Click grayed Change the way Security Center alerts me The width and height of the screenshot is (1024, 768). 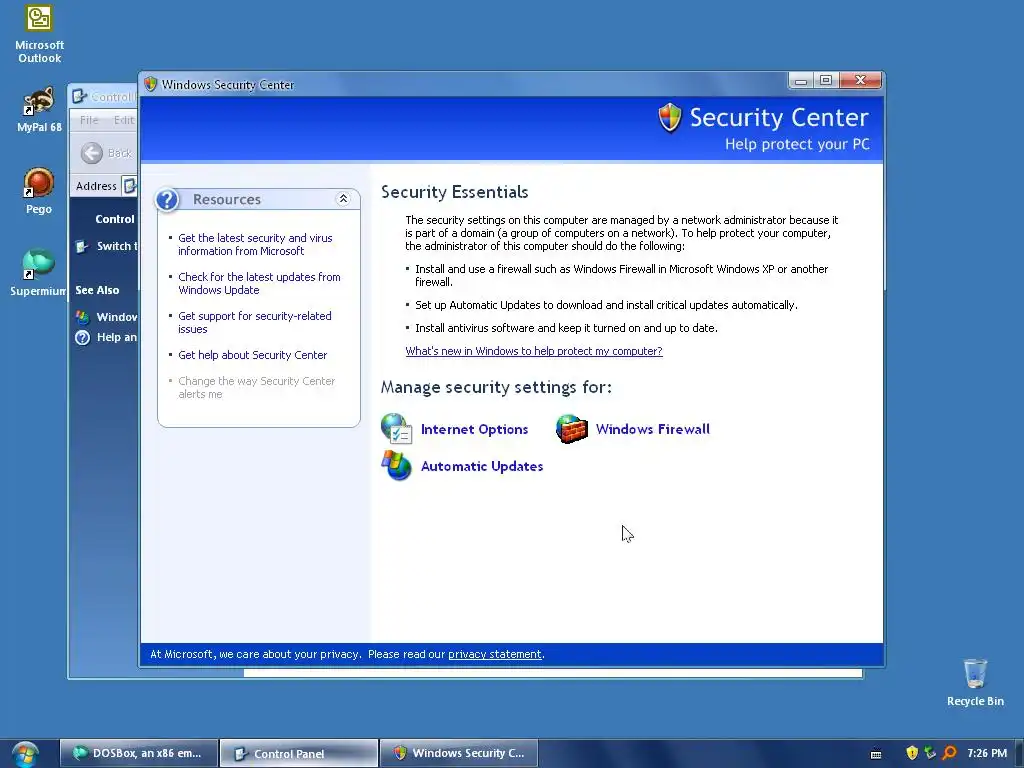click(x=256, y=387)
